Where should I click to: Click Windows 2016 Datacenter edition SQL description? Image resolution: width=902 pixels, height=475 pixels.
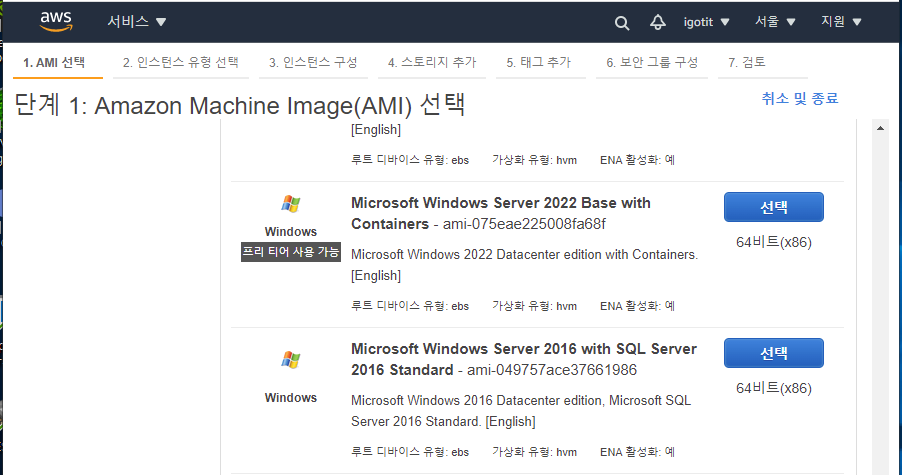[521, 411]
